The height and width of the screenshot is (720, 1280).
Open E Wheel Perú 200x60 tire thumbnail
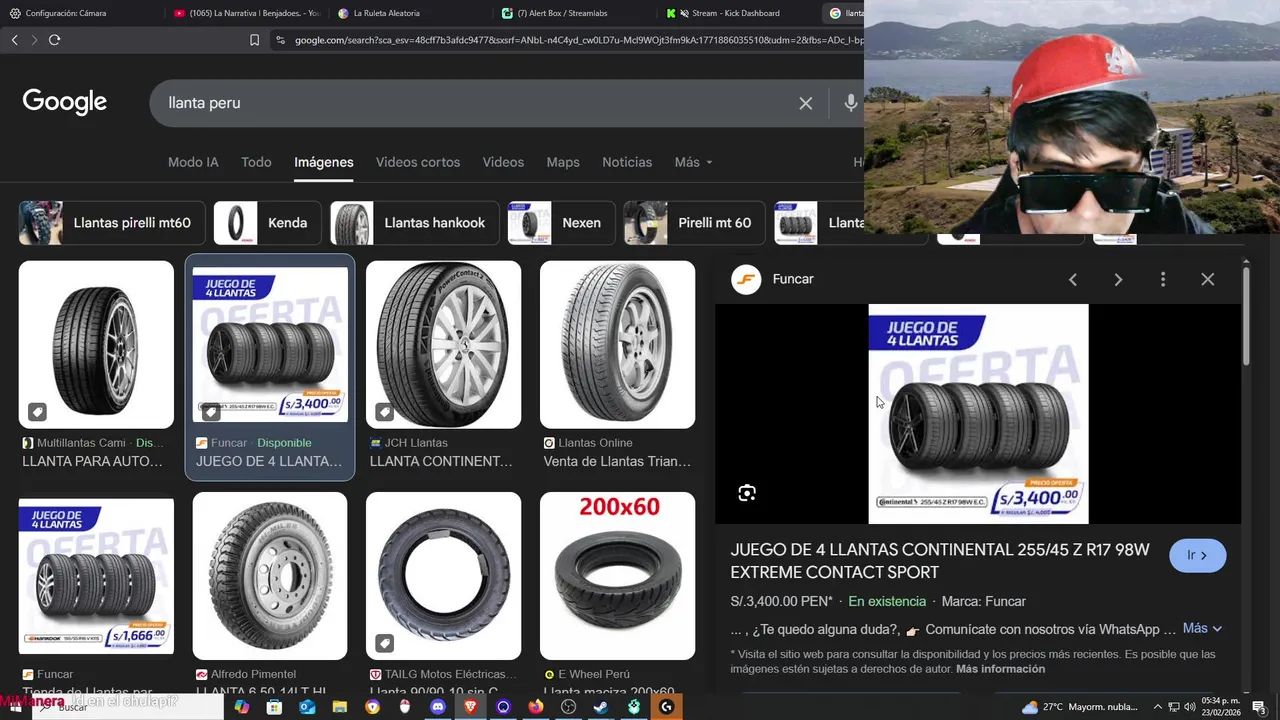(x=617, y=576)
